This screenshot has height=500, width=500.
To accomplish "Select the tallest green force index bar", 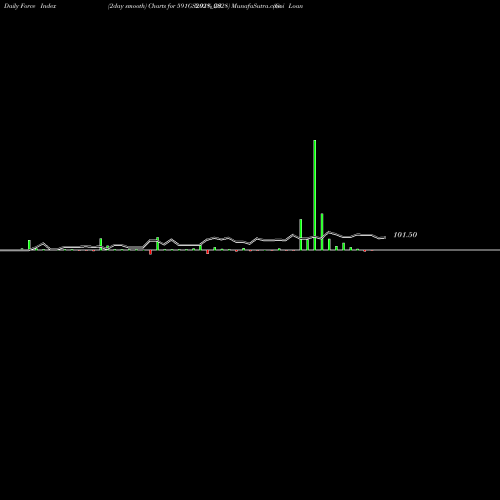I will pyautogui.click(x=315, y=195).
